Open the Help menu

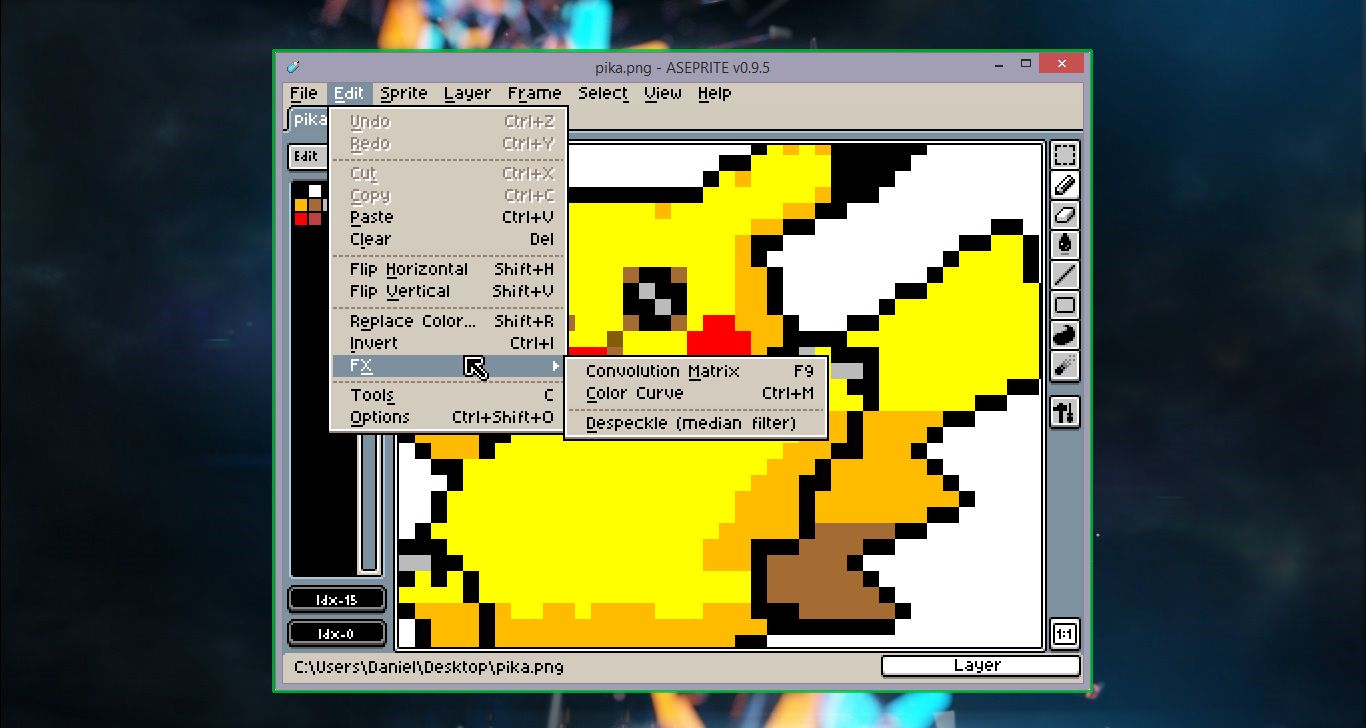715,93
